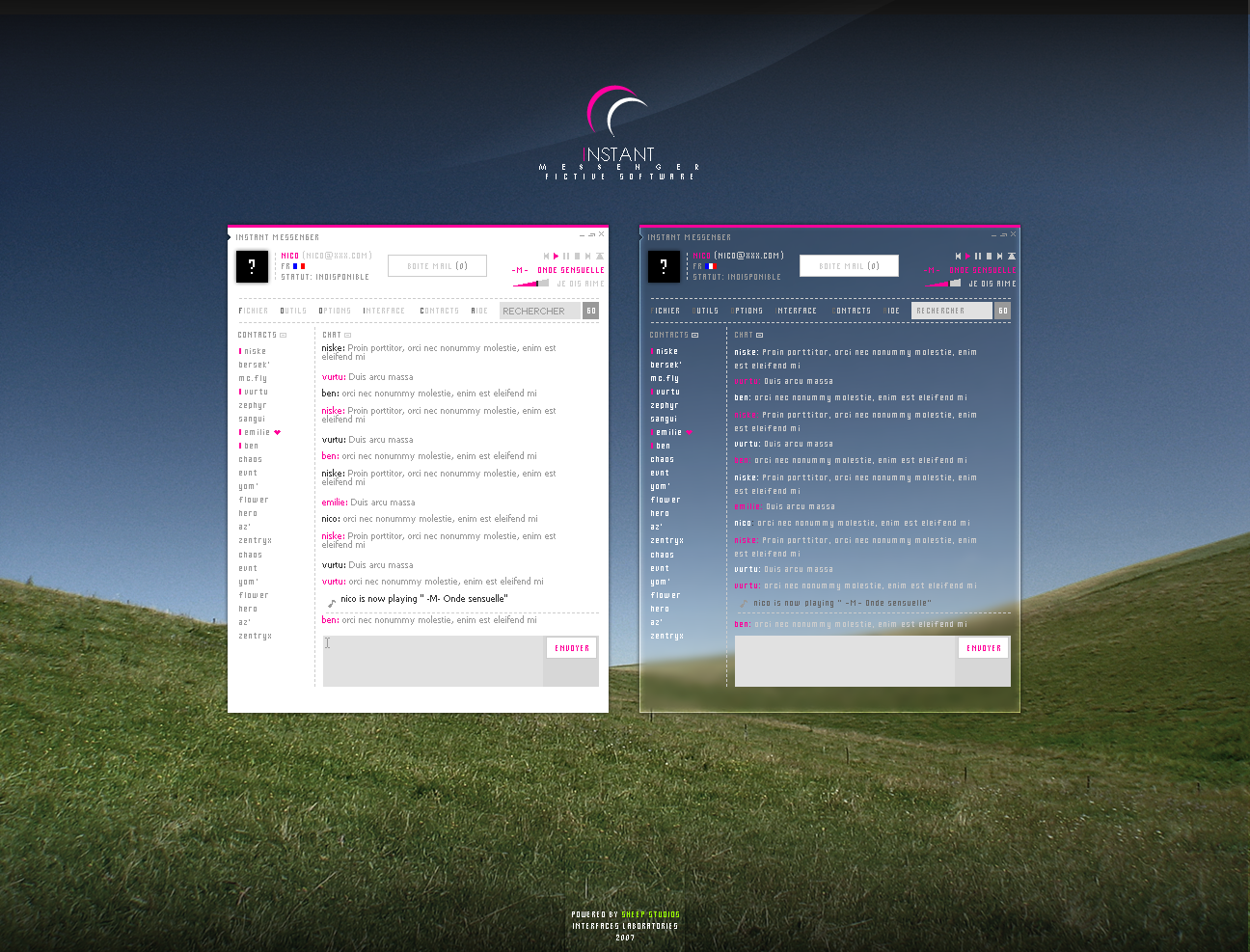This screenshot has width=1250, height=952.
Task: Click Onde Sensuelle song title, white window
Action: [x=571, y=270]
